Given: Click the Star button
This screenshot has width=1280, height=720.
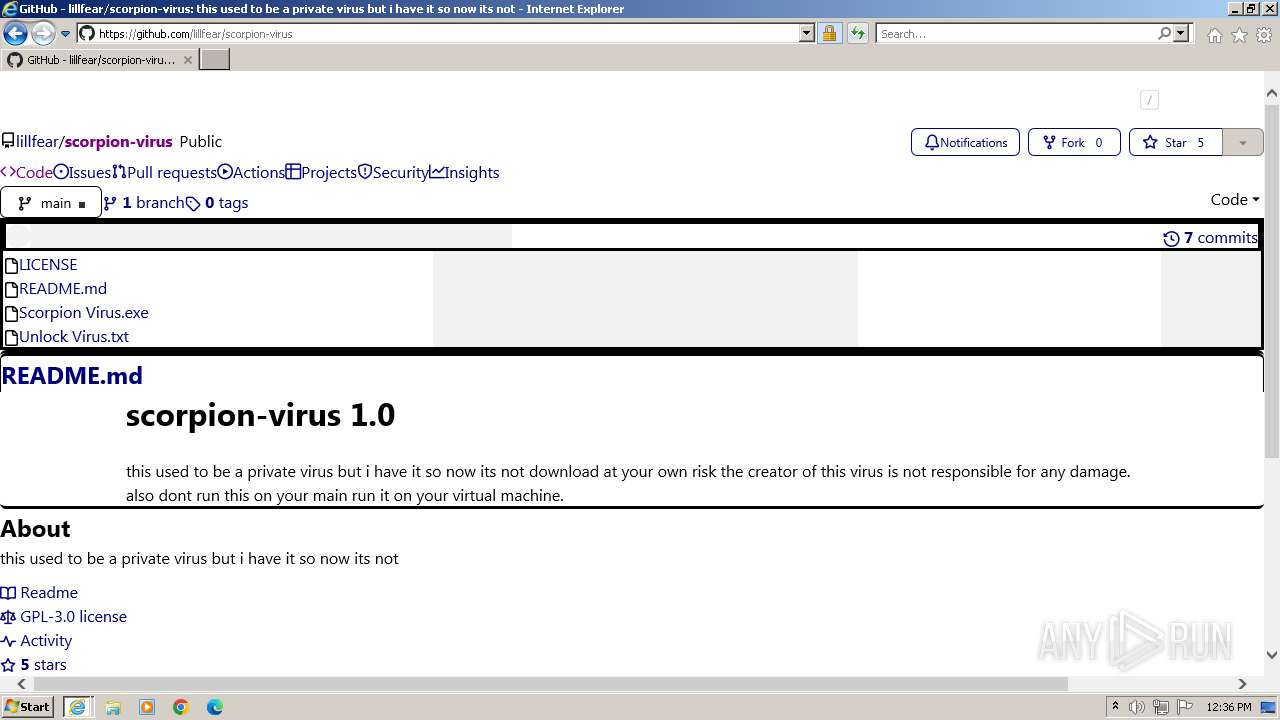Looking at the screenshot, I should pos(1175,142).
